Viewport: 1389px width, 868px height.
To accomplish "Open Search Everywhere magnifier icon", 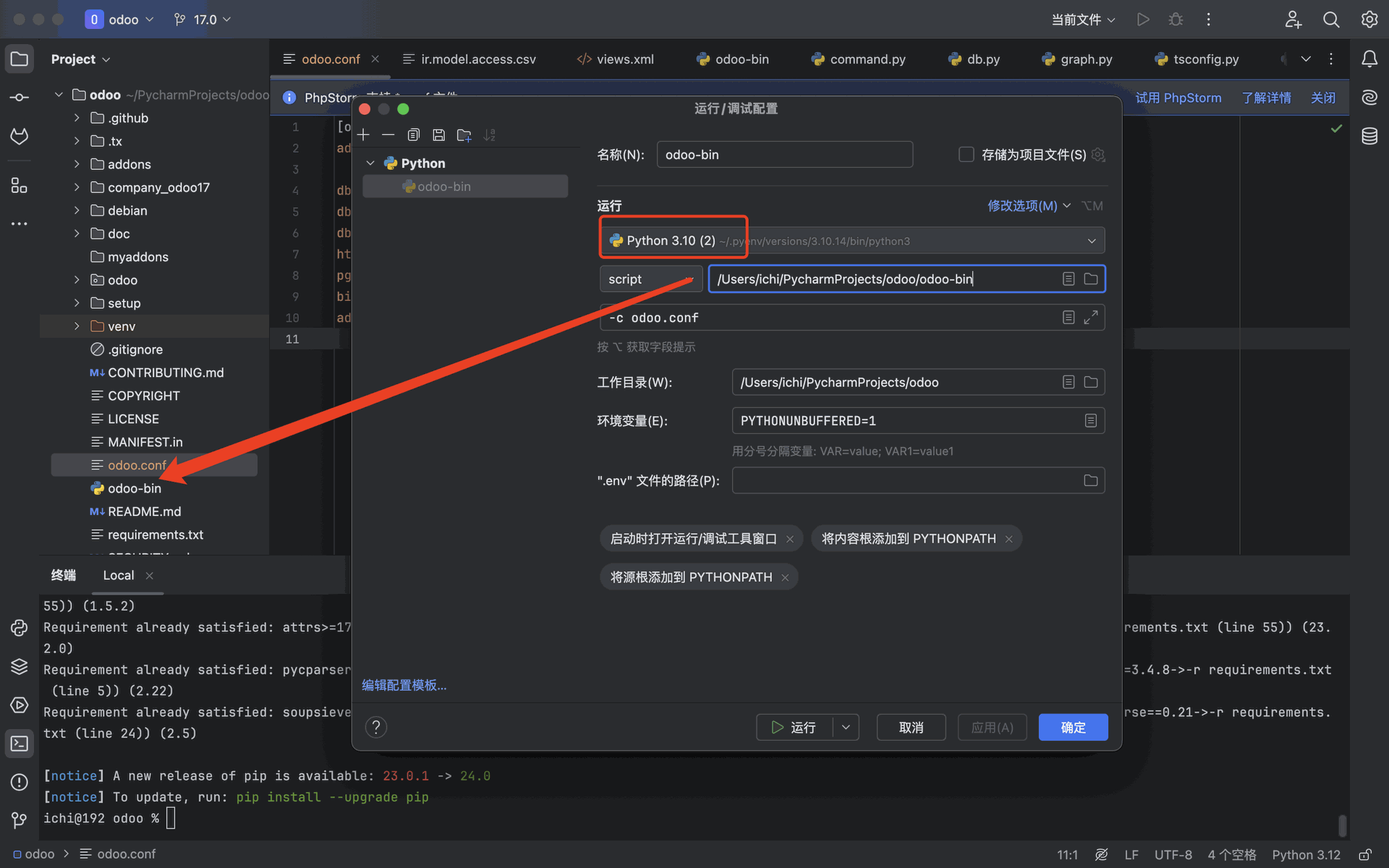I will click(x=1331, y=20).
